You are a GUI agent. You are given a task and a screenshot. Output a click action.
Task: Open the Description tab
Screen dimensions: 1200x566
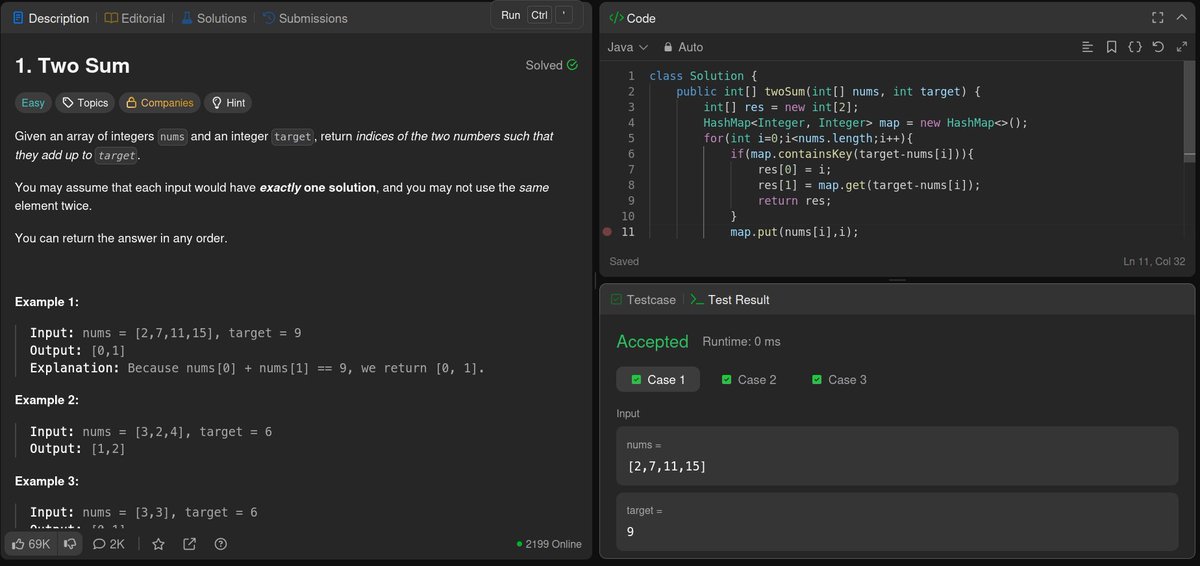[x=50, y=18]
